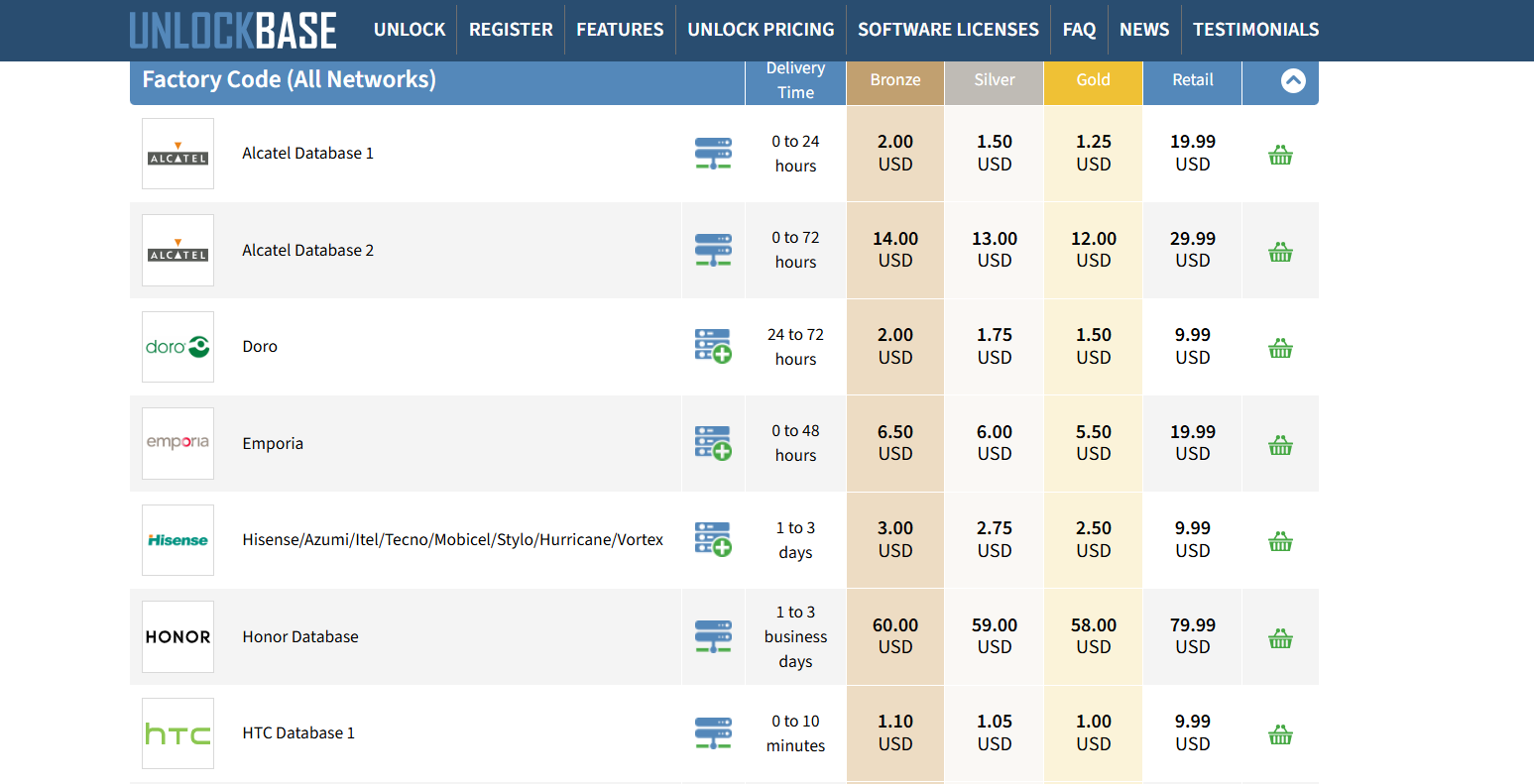The image size is (1534, 784).
Task: Click the Silver pricing column header
Action: click(995, 80)
